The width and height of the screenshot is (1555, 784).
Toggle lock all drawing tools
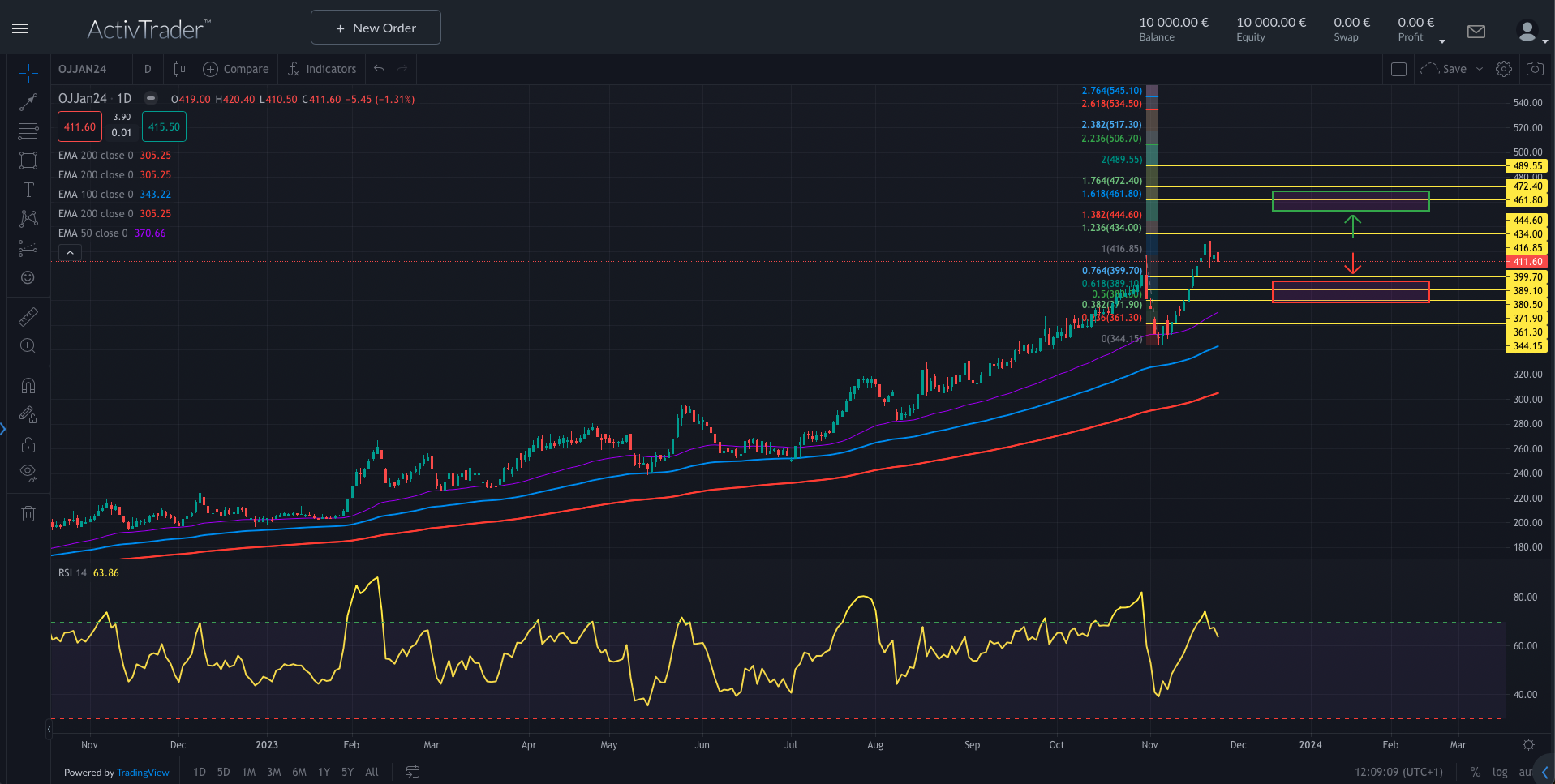[28, 444]
